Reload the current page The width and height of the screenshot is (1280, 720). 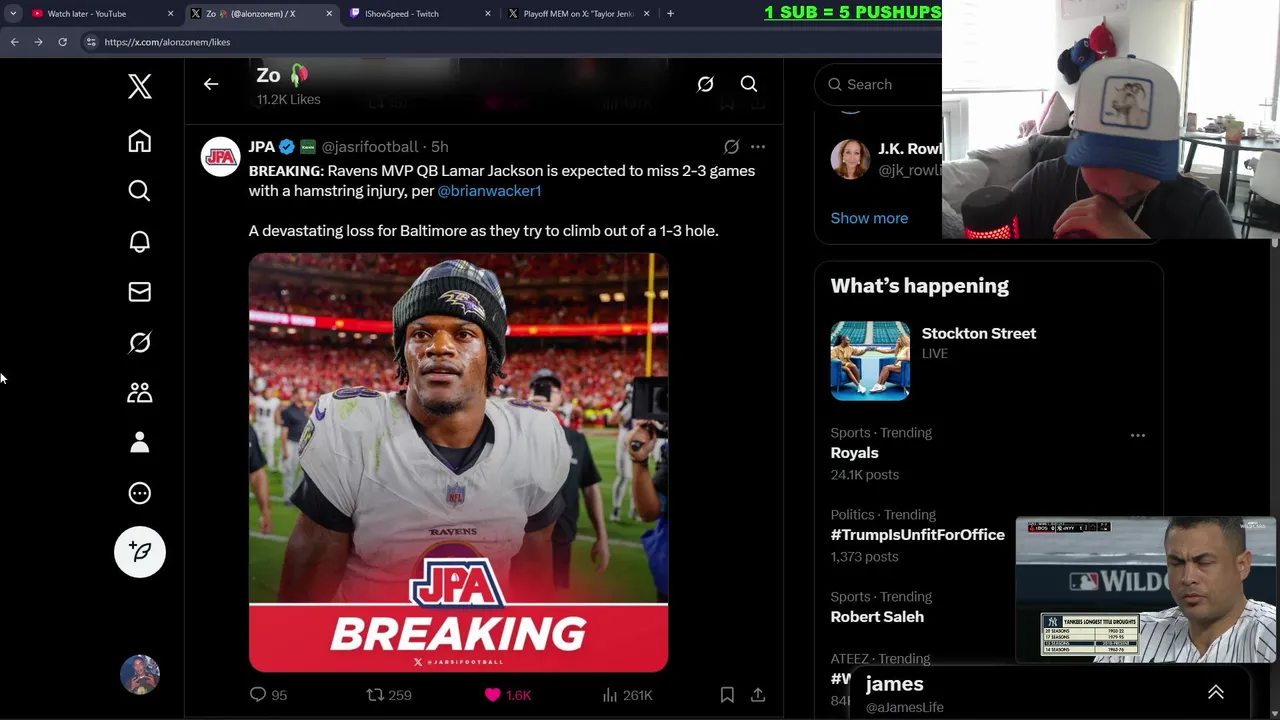tap(62, 42)
